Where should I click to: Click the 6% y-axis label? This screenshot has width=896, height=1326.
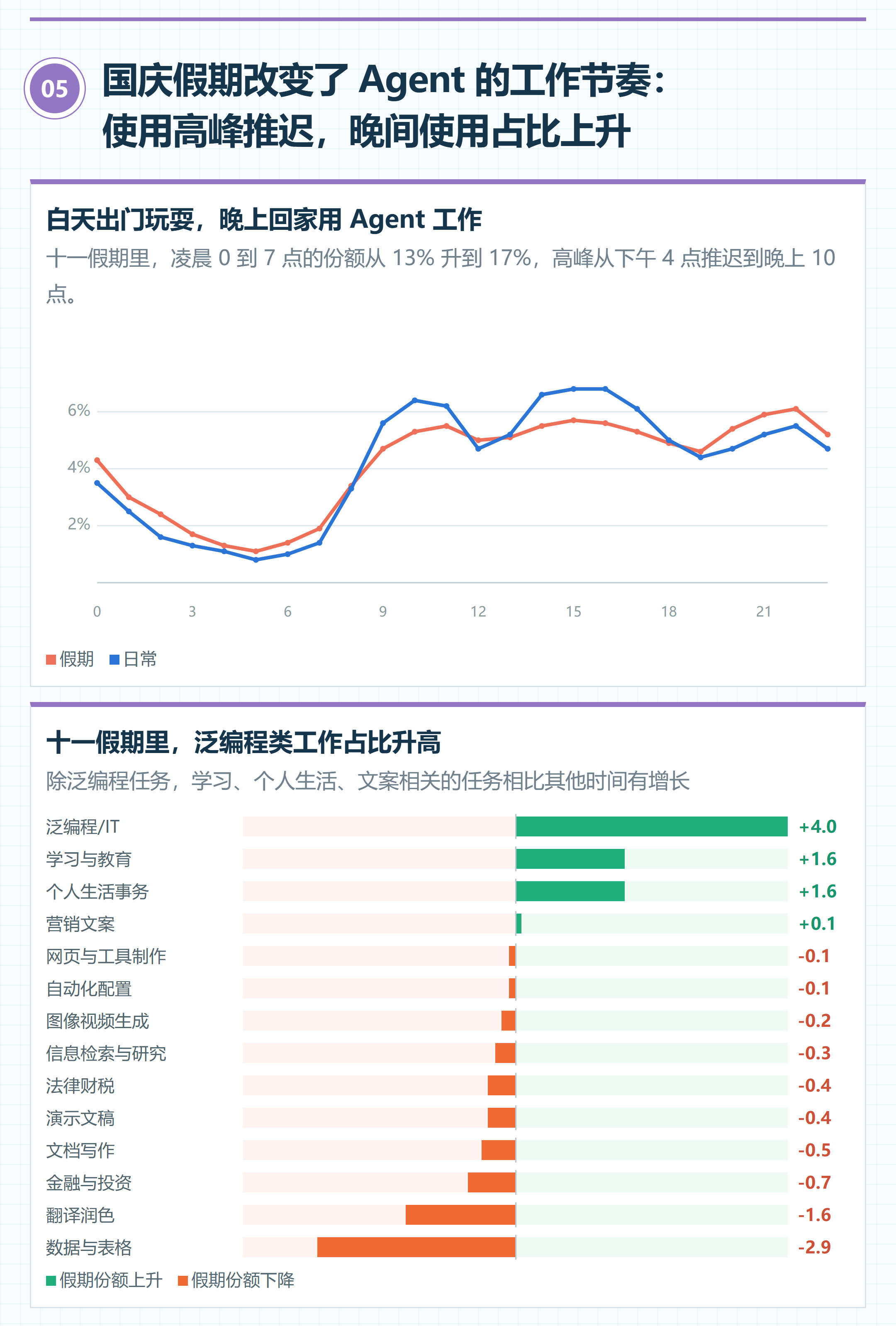pos(79,410)
